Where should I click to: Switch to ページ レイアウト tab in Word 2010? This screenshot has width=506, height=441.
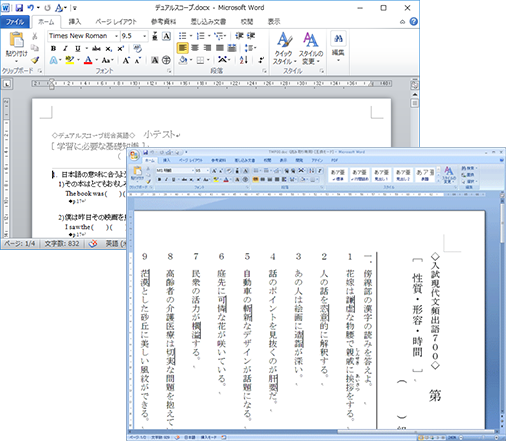pyautogui.click(x=116, y=22)
